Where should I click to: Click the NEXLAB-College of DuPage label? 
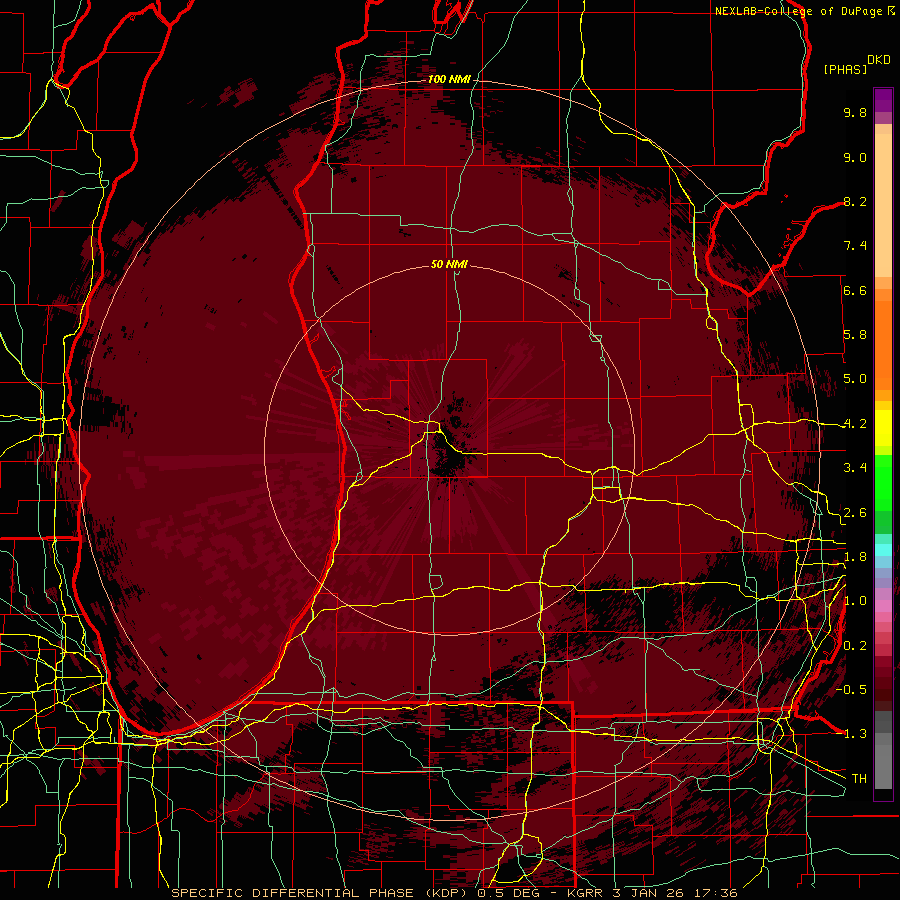[x=798, y=11]
